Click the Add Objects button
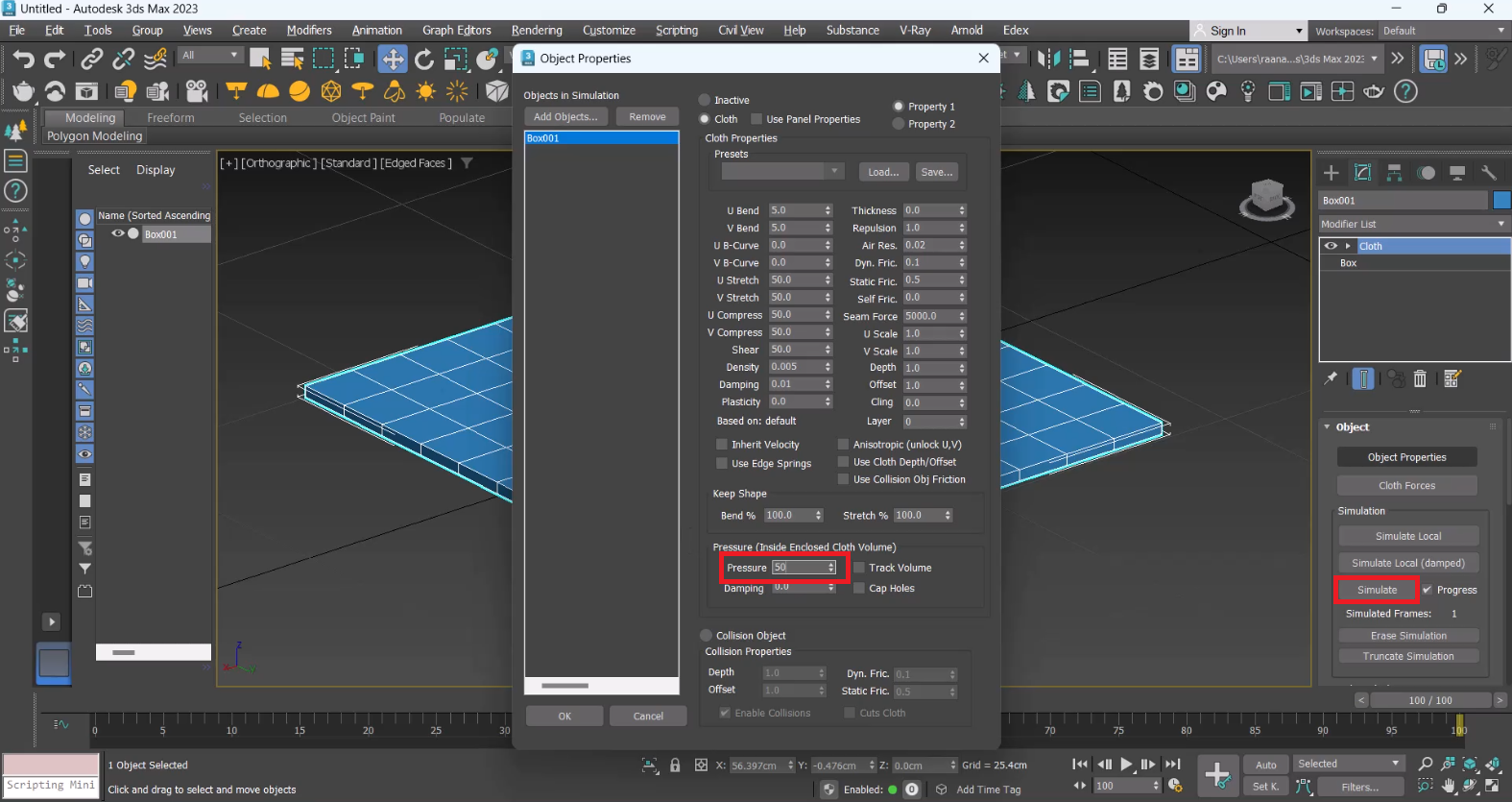 point(565,117)
